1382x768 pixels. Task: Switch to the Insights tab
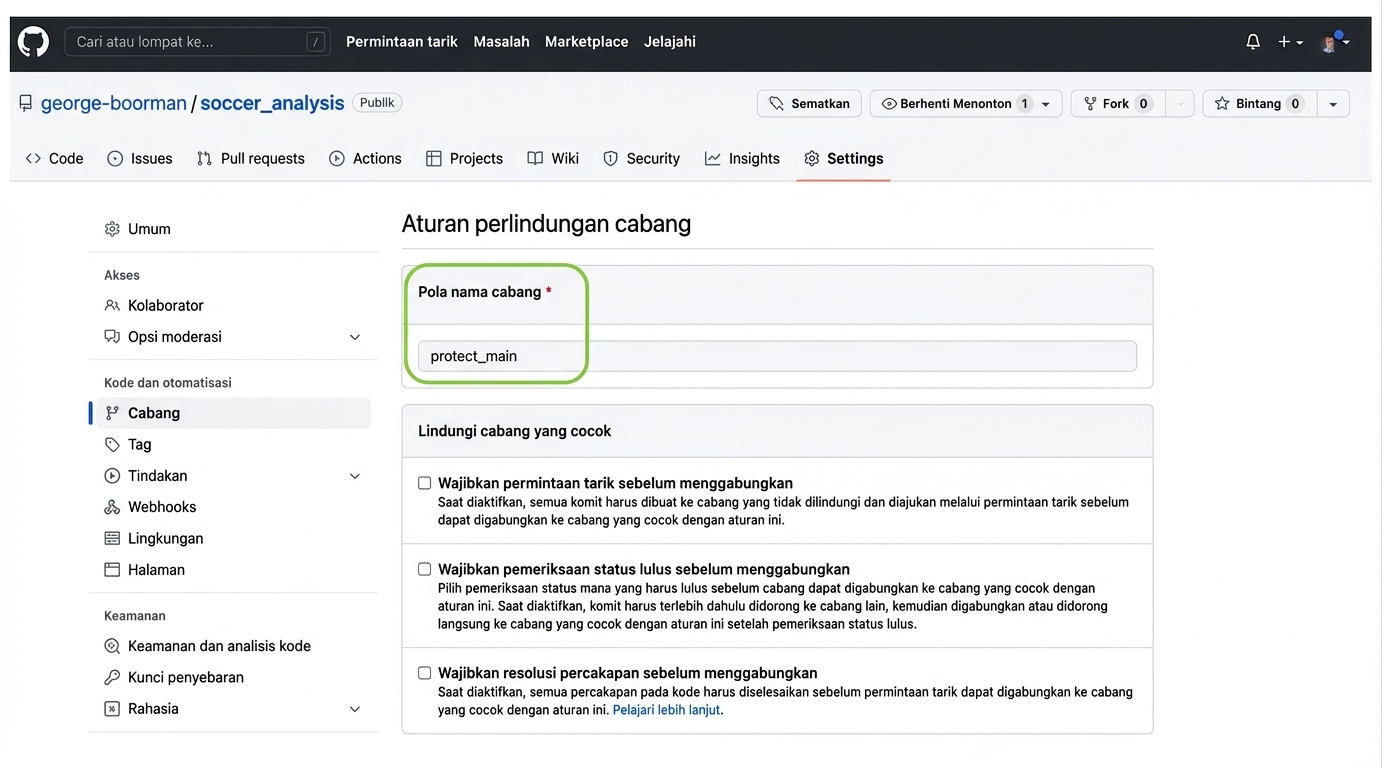(742, 159)
